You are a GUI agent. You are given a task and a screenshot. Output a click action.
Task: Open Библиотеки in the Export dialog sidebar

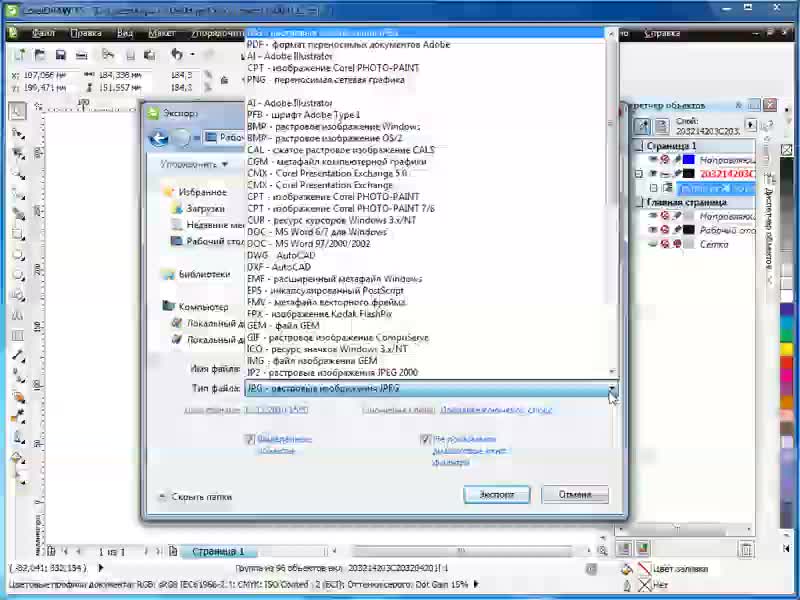(204, 274)
